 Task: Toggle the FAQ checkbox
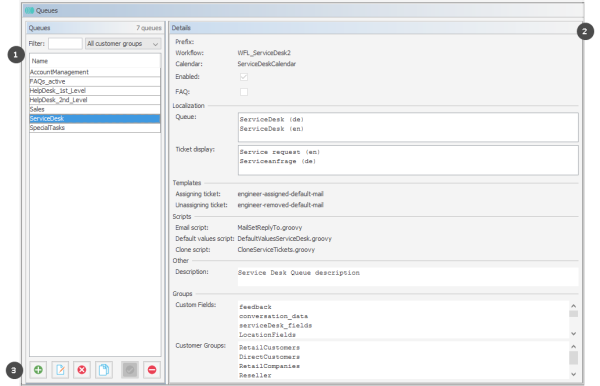click(244, 92)
